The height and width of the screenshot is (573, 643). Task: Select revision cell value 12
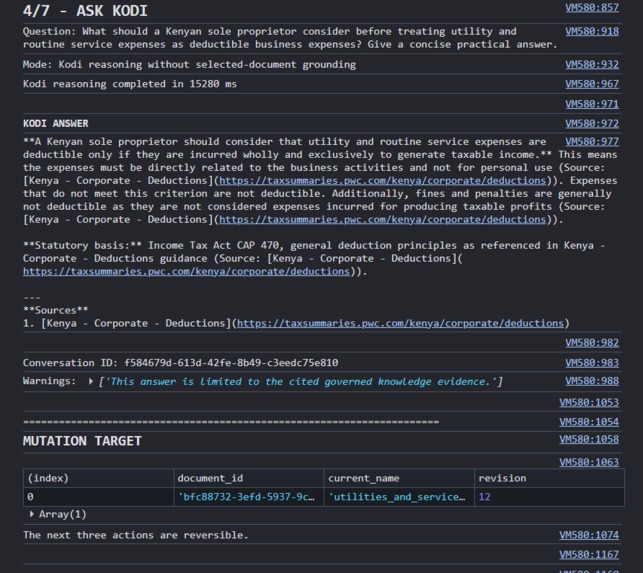click(550, 497)
